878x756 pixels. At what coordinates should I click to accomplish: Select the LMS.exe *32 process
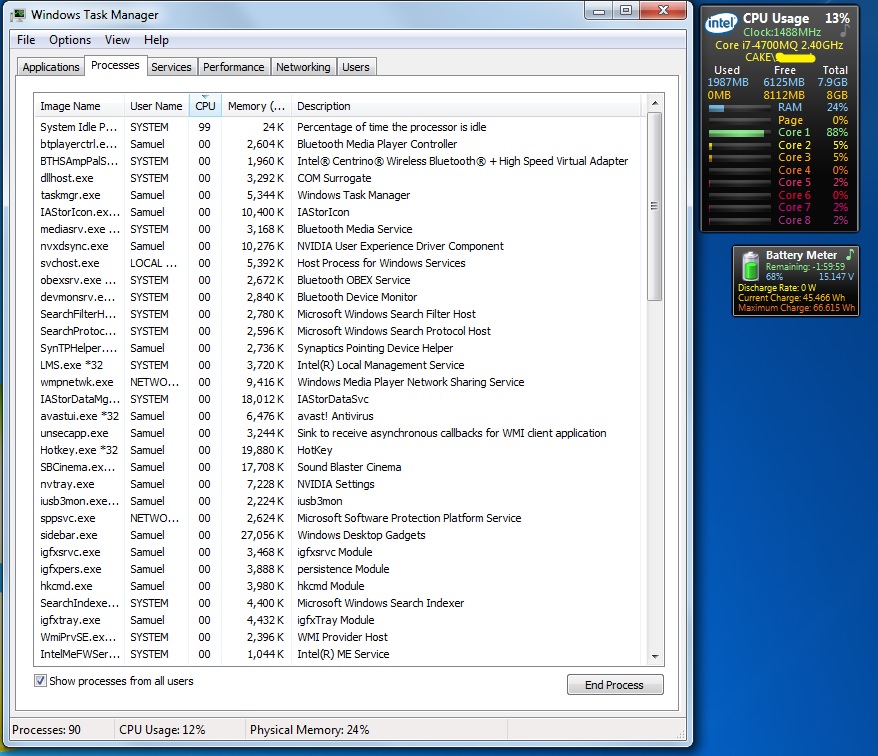[x=338, y=365]
